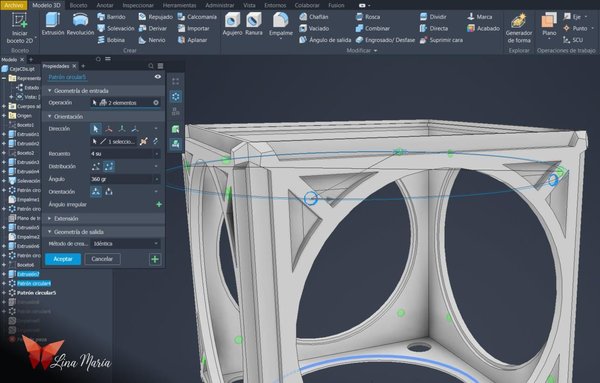Select the Agujero hole tool
Image resolution: width=600 pixels, height=383 pixels.
232,24
